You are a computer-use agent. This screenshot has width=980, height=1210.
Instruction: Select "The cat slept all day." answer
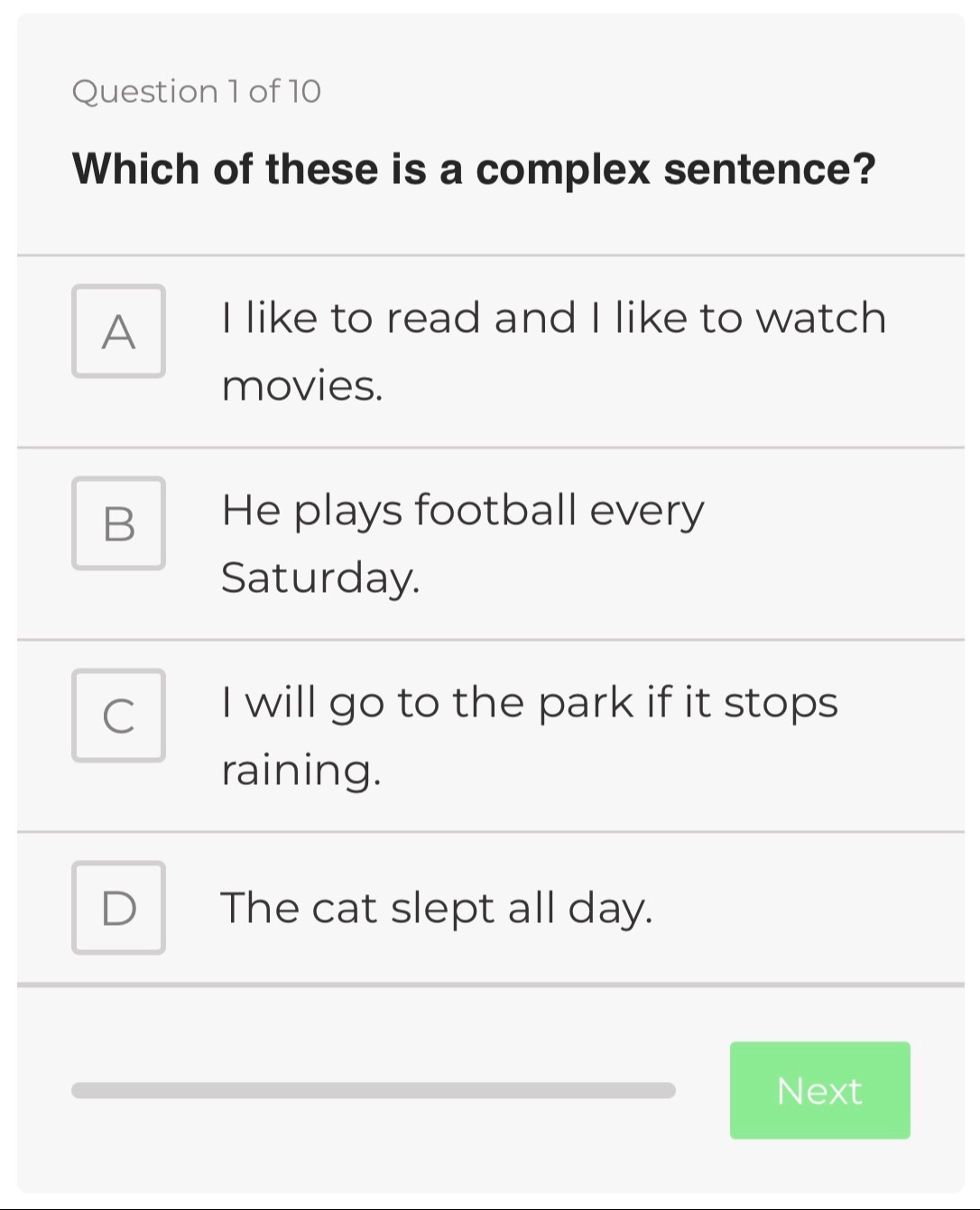(x=436, y=908)
